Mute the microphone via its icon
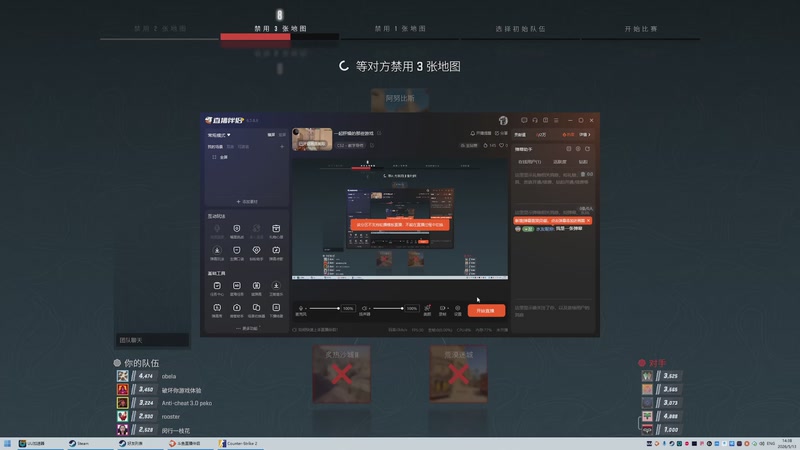 point(301,308)
